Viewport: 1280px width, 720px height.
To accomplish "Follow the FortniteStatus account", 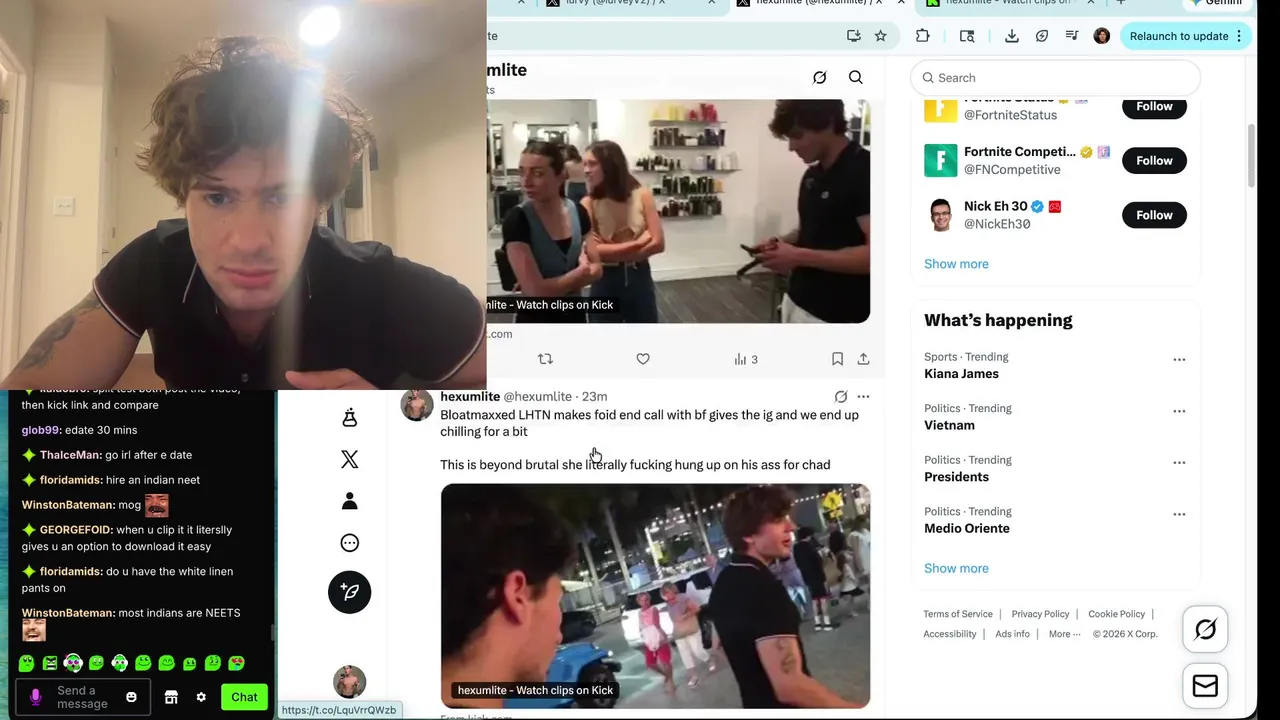I will (1154, 106).
